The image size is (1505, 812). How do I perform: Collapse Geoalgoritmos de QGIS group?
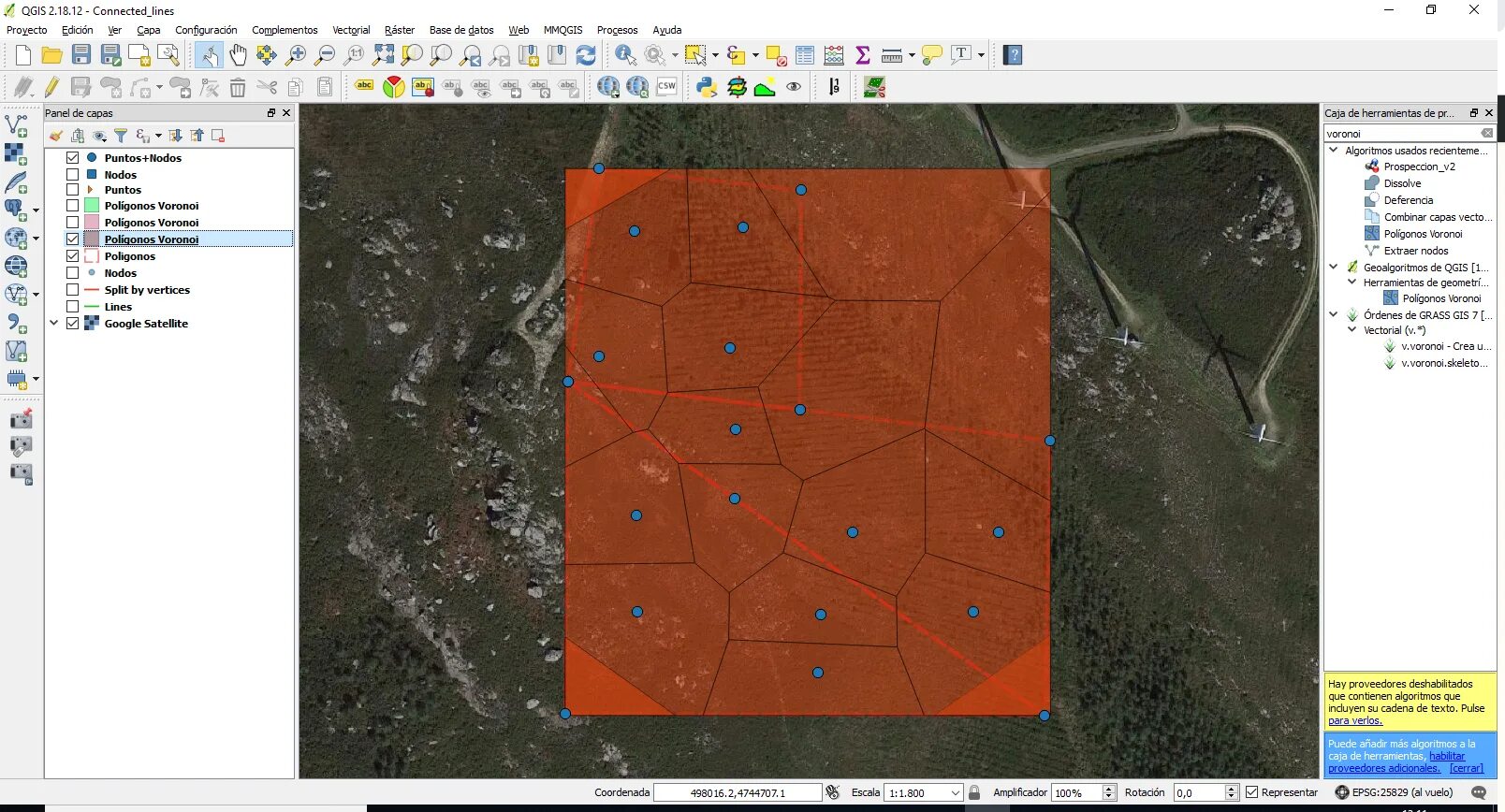(x=1334, y=267)
